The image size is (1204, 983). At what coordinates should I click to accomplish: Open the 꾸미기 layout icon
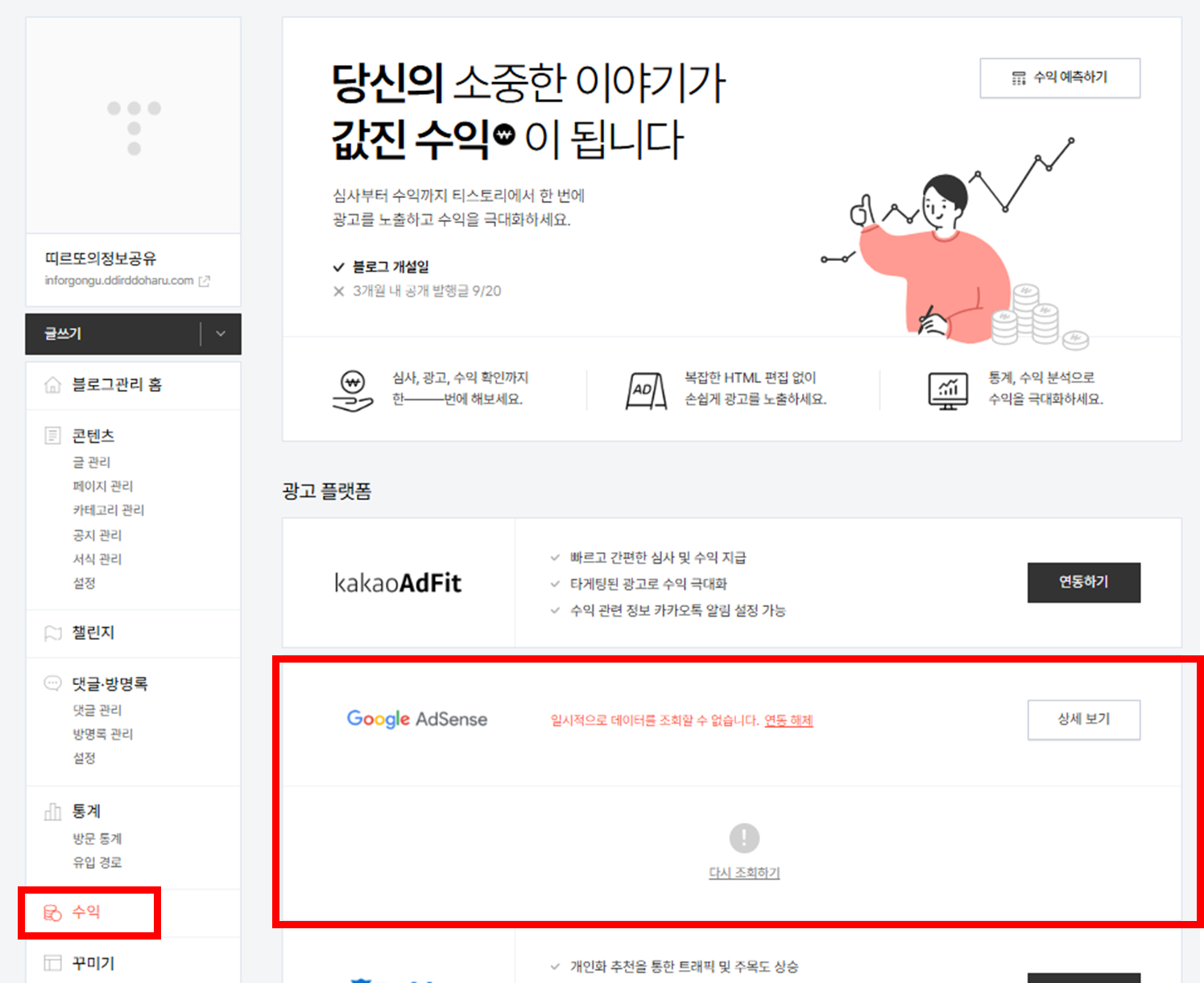52,963
